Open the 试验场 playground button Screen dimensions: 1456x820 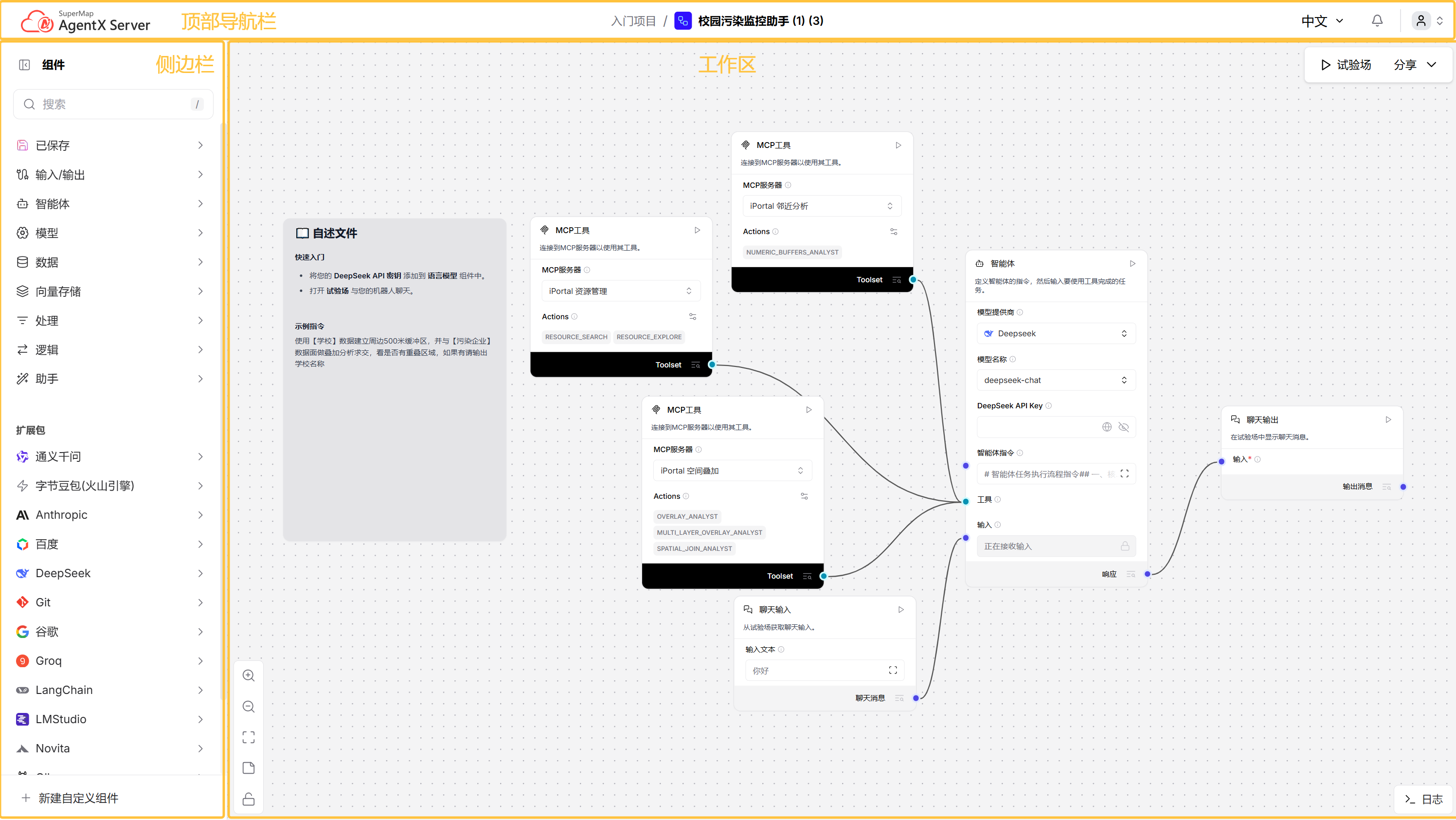pos(1347,64)
